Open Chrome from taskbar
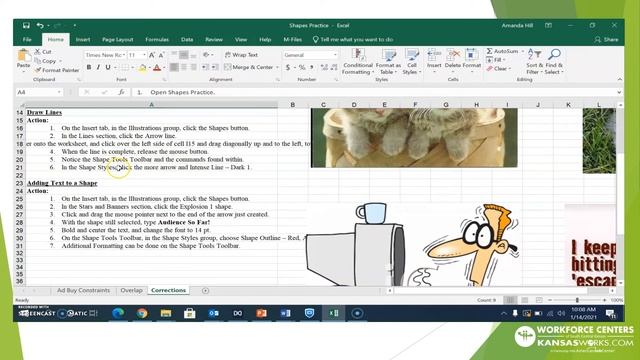 click(142, 313)
